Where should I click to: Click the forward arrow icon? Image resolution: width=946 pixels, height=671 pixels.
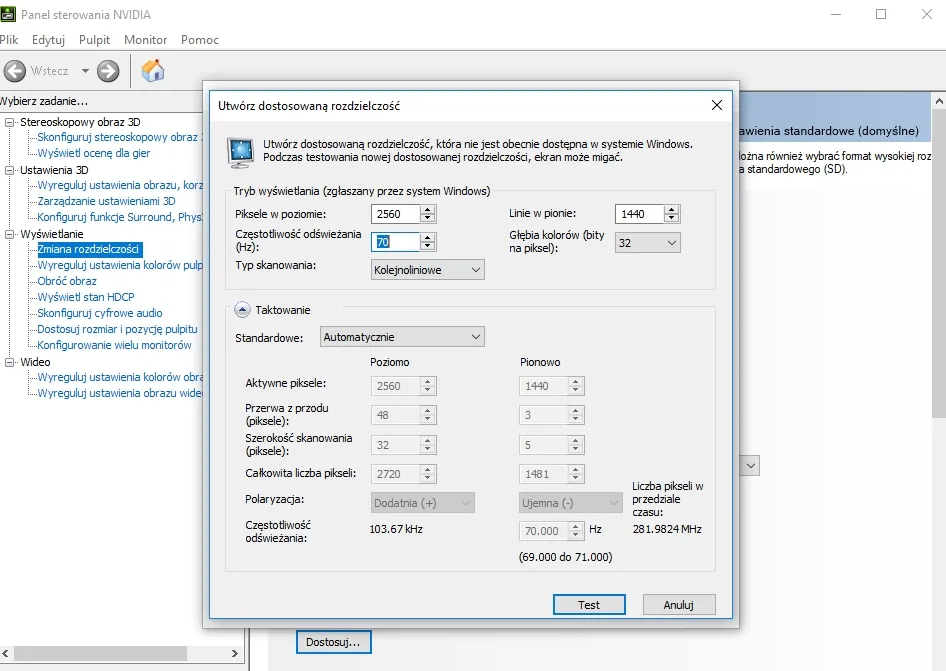(x=108, y=71)
